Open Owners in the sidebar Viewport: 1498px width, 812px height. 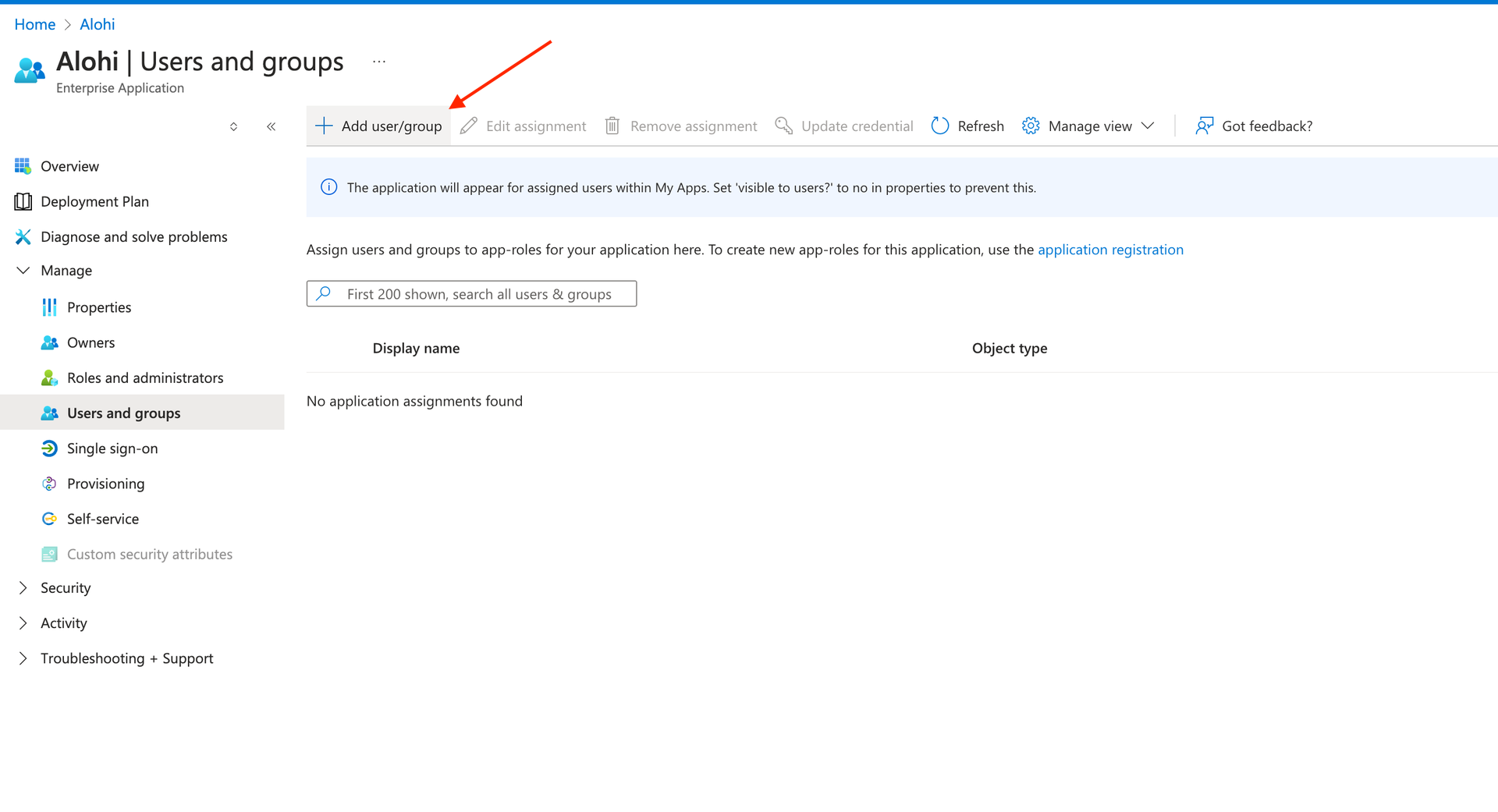click(91, 342)
